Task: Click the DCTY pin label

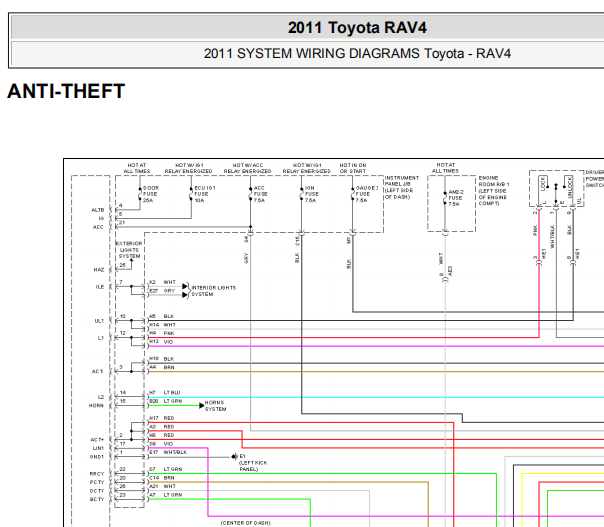Action: pyautogui.click(x=97, y=491)
